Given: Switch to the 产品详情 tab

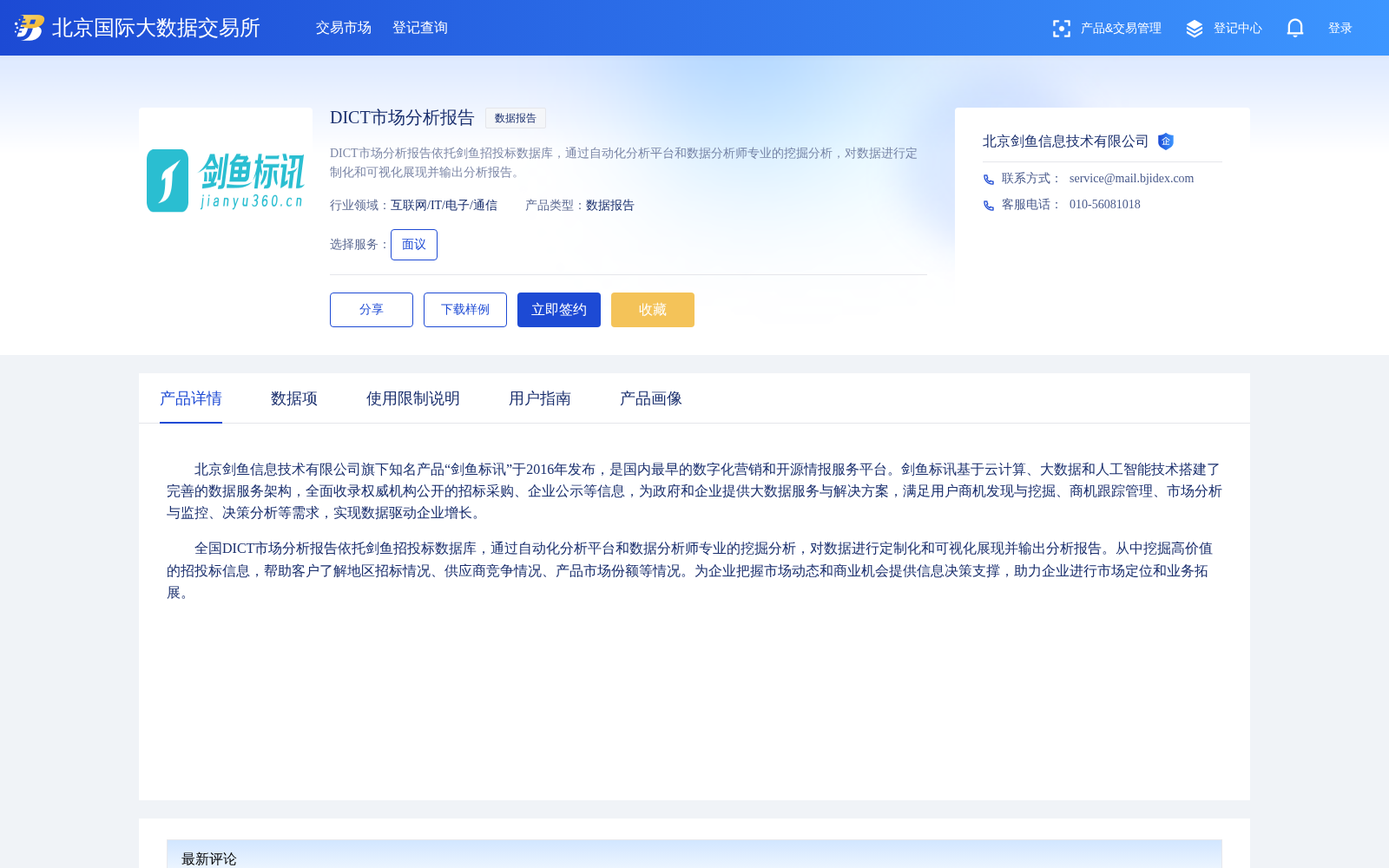Looking at the screenshot, I should [191, 398].
